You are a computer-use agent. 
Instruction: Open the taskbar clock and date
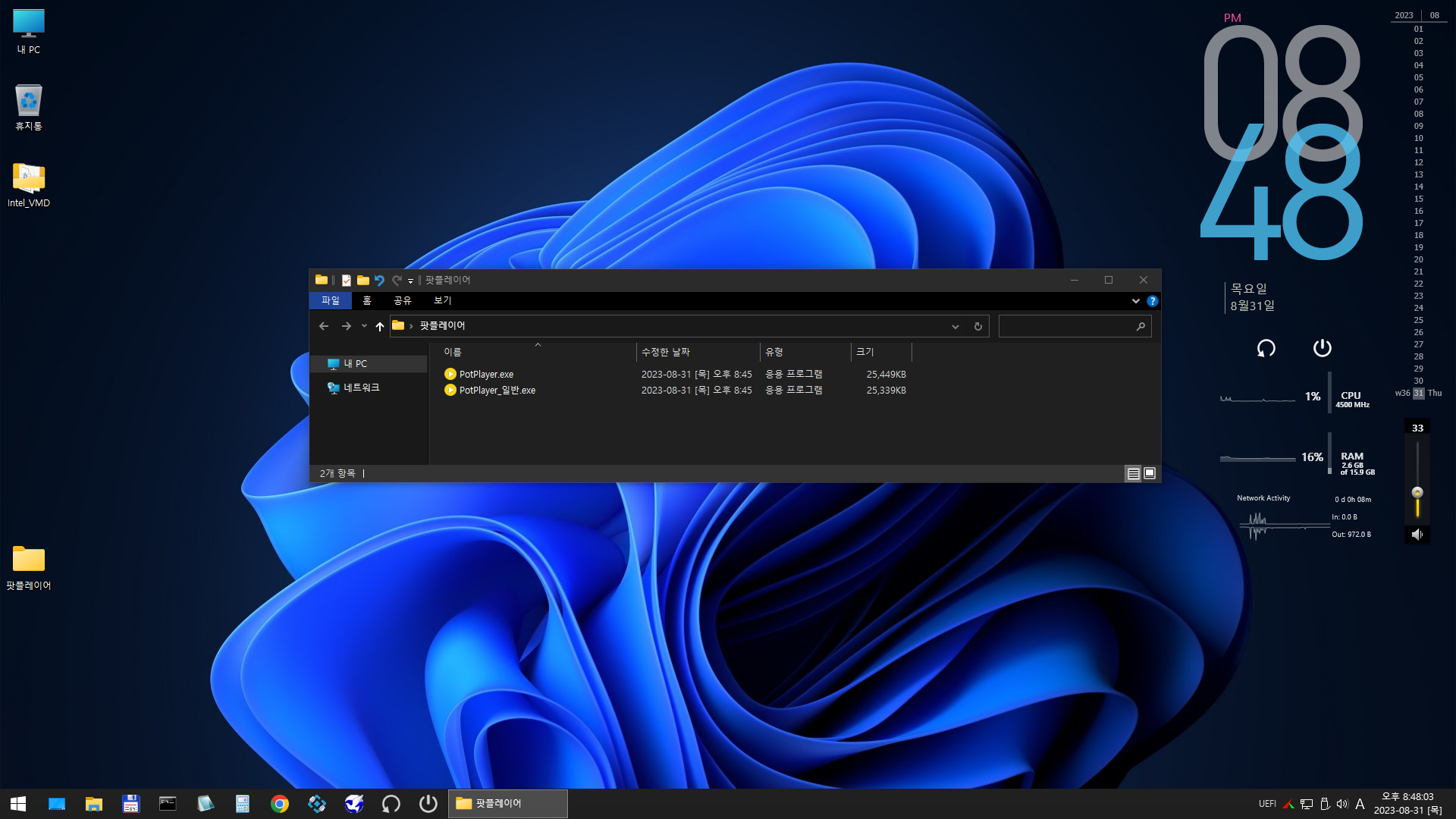1407,804
